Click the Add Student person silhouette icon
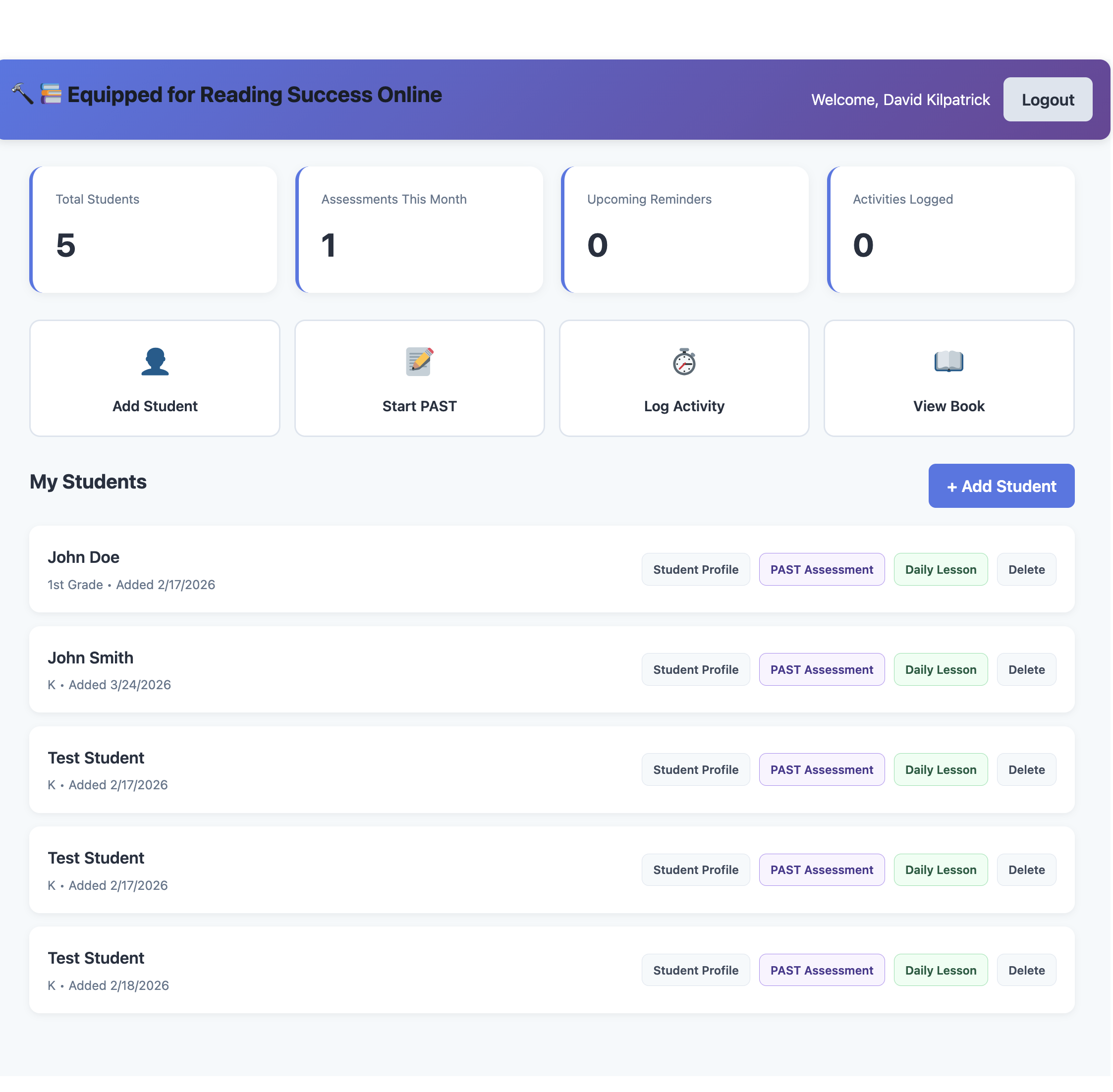The height and width of the screenshot is (1092, 1113). tap(155, 362)
